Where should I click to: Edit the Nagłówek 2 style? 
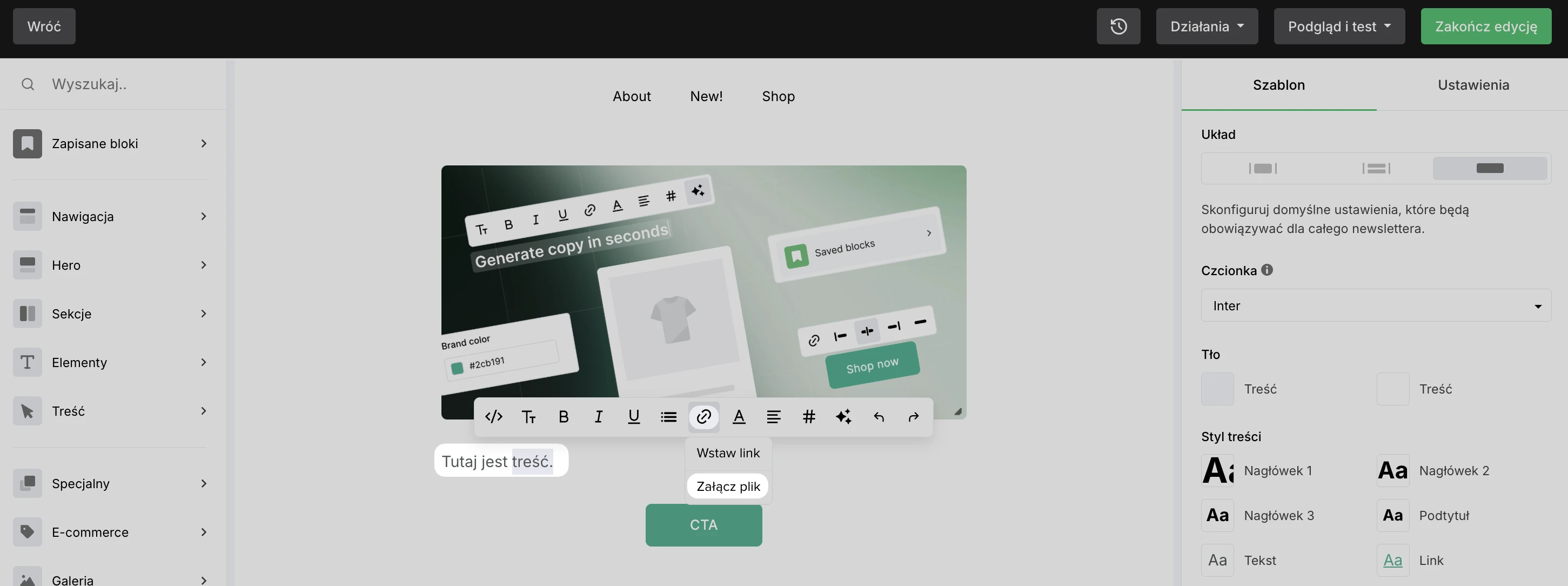[1393, 471]
